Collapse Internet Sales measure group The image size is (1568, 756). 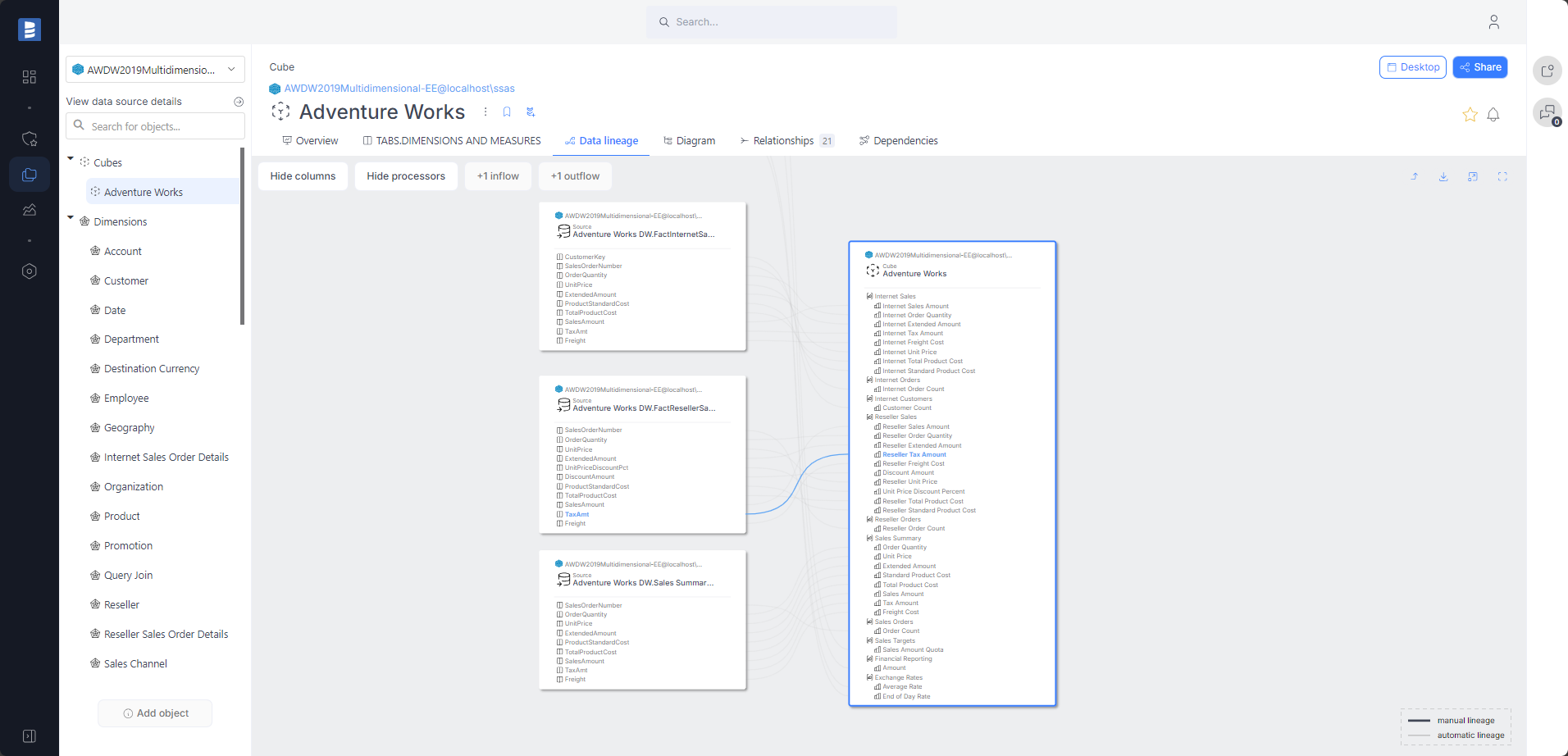coord(870,297)
